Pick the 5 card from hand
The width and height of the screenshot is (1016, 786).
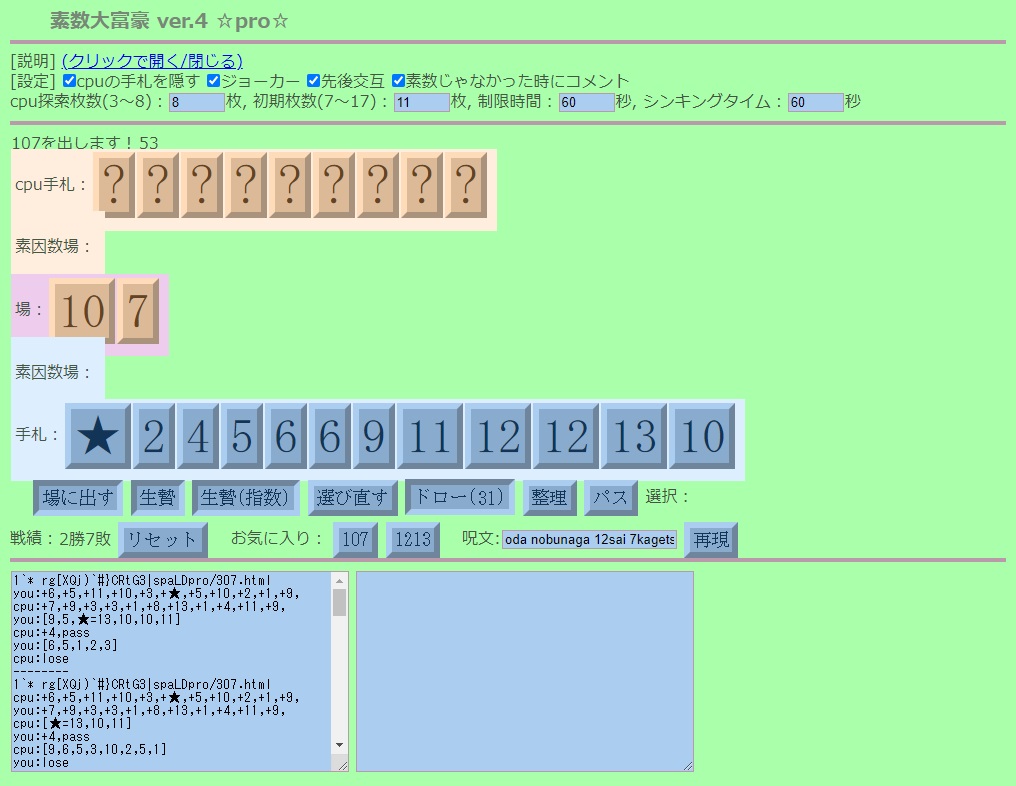242,435
